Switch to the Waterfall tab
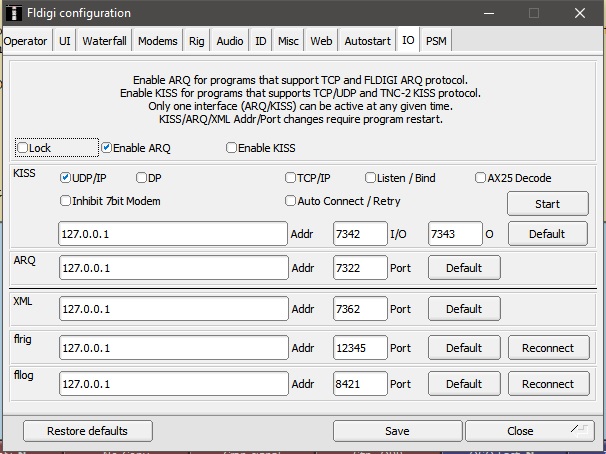 coord(104,41)
